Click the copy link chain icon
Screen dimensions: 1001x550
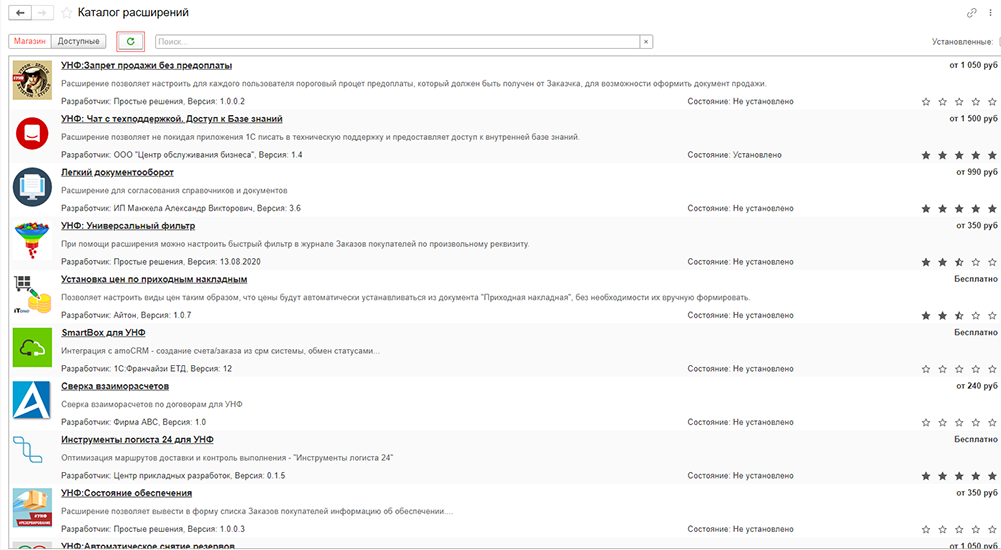tap(971, 13)
